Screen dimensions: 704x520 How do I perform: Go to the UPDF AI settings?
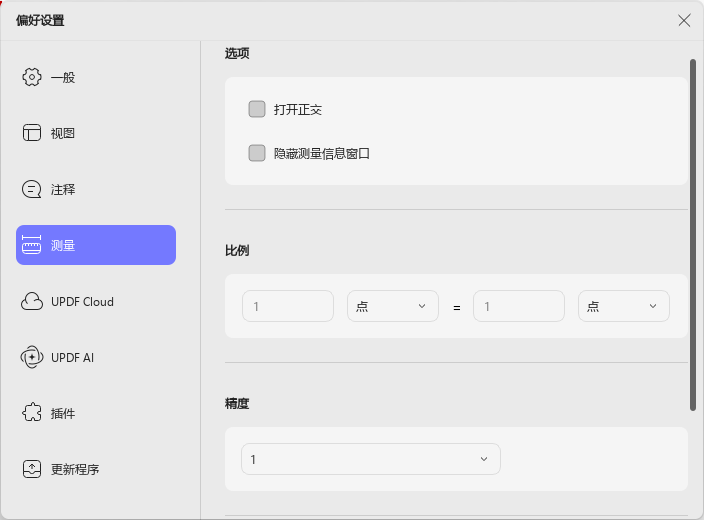coord(96,357)
